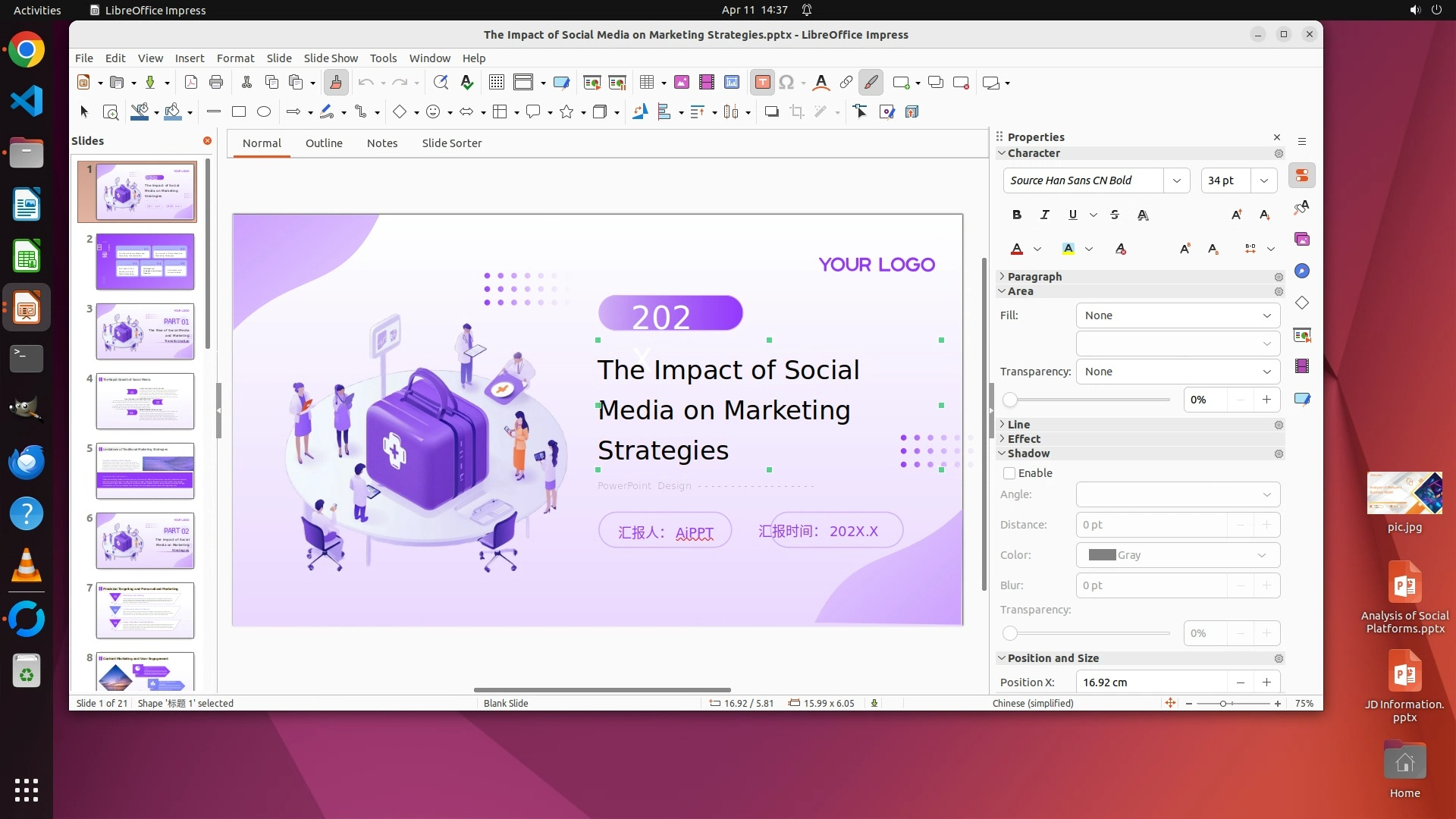Switch to the Slide Sorter tab
Viewport: 1456px width, 819px height.
[x=451, y=143]
